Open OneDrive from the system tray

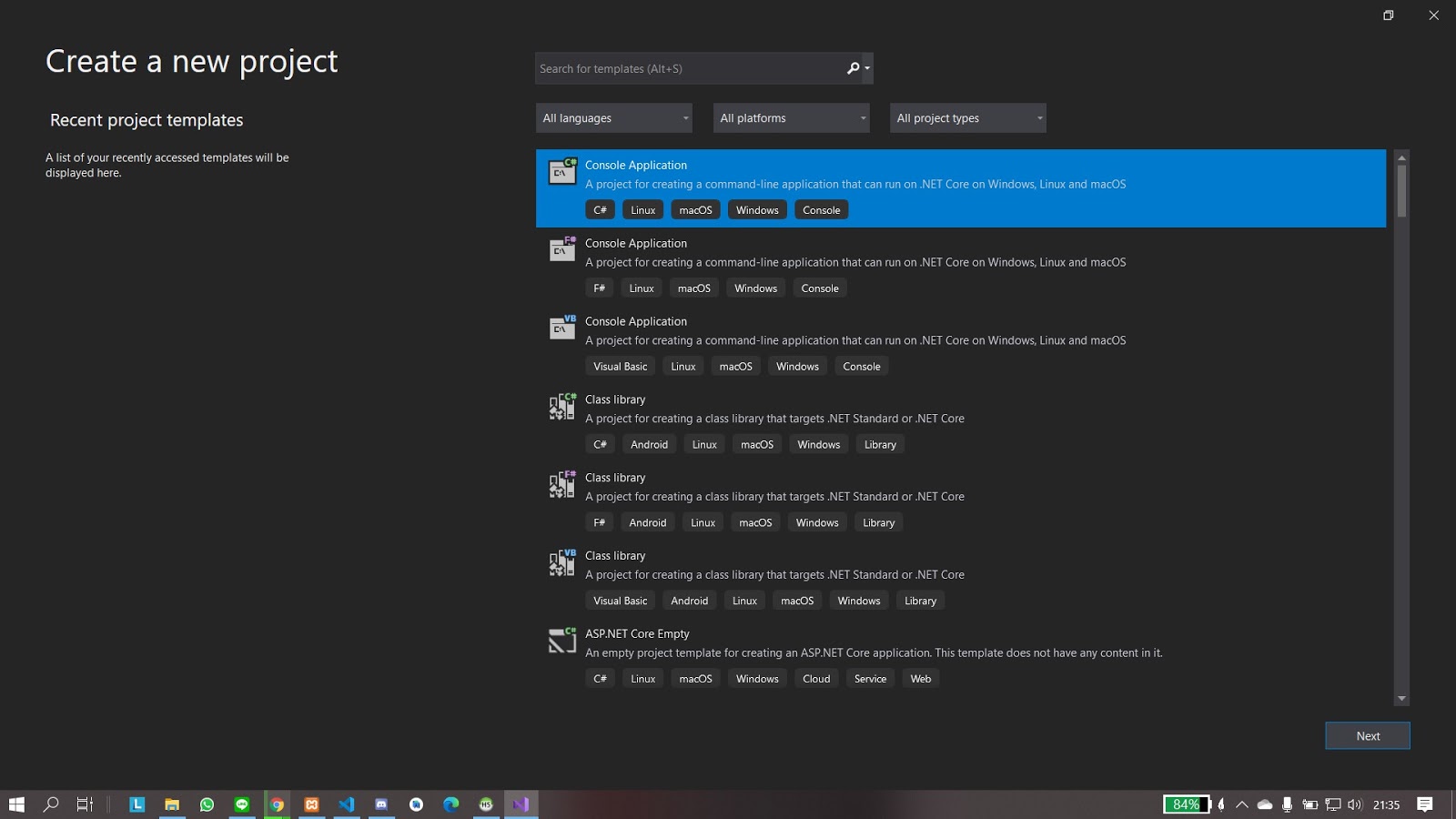click(x=1265, y=804)
